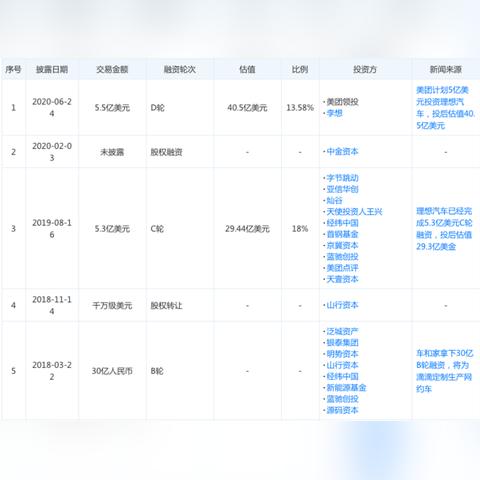Click the 融资轮次 column header

[x=180, y=69]
